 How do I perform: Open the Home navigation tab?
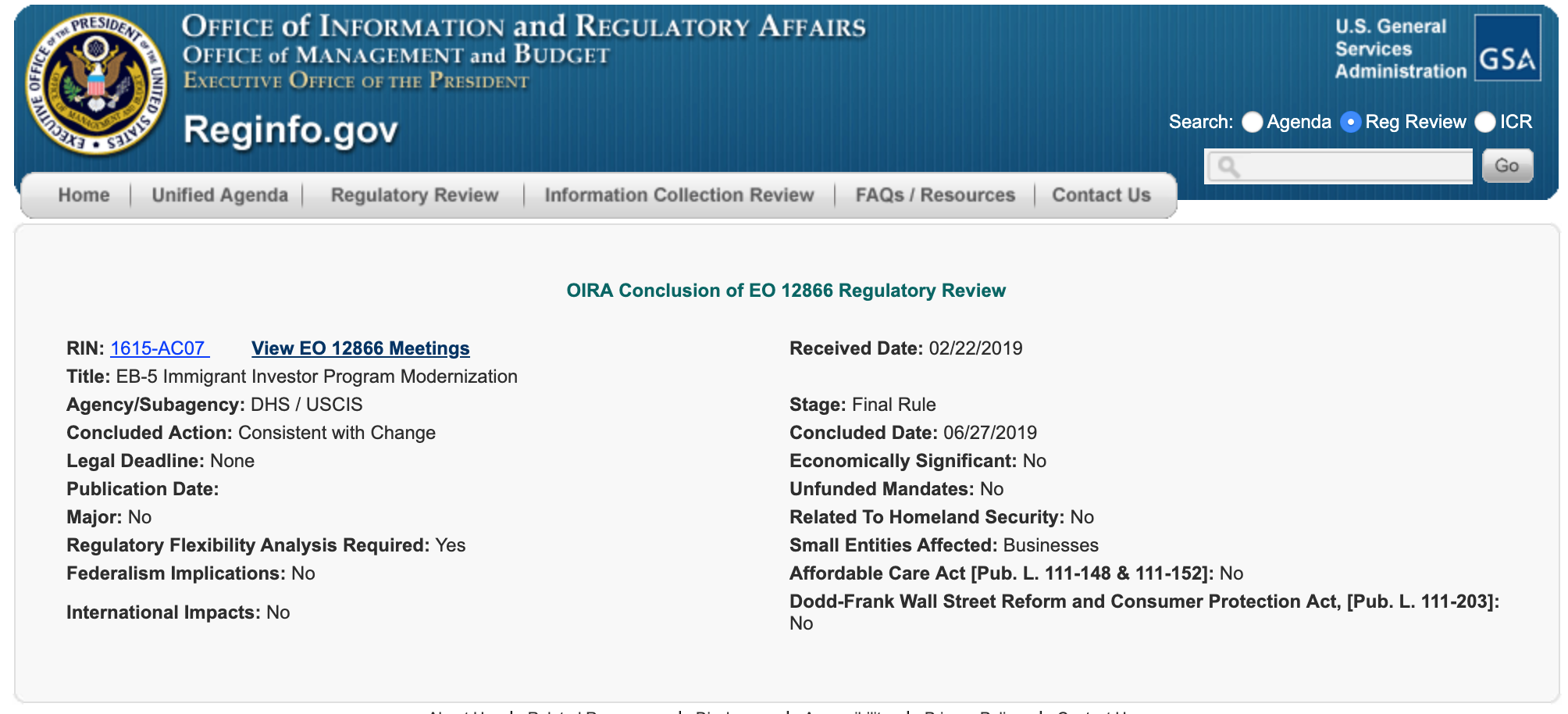(84, 195)
